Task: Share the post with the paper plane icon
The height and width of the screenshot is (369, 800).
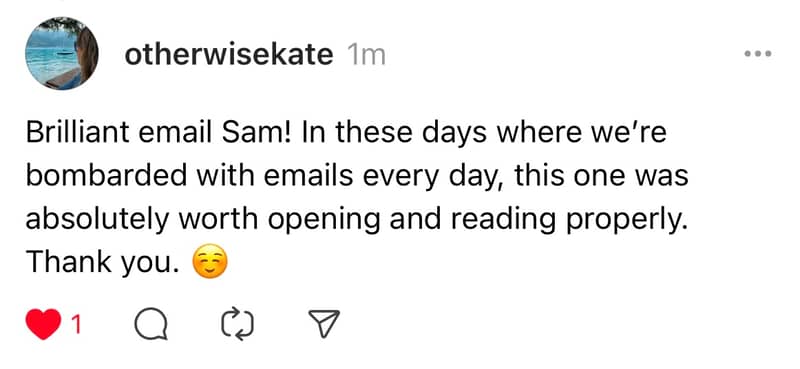Action: click(324, 324)
